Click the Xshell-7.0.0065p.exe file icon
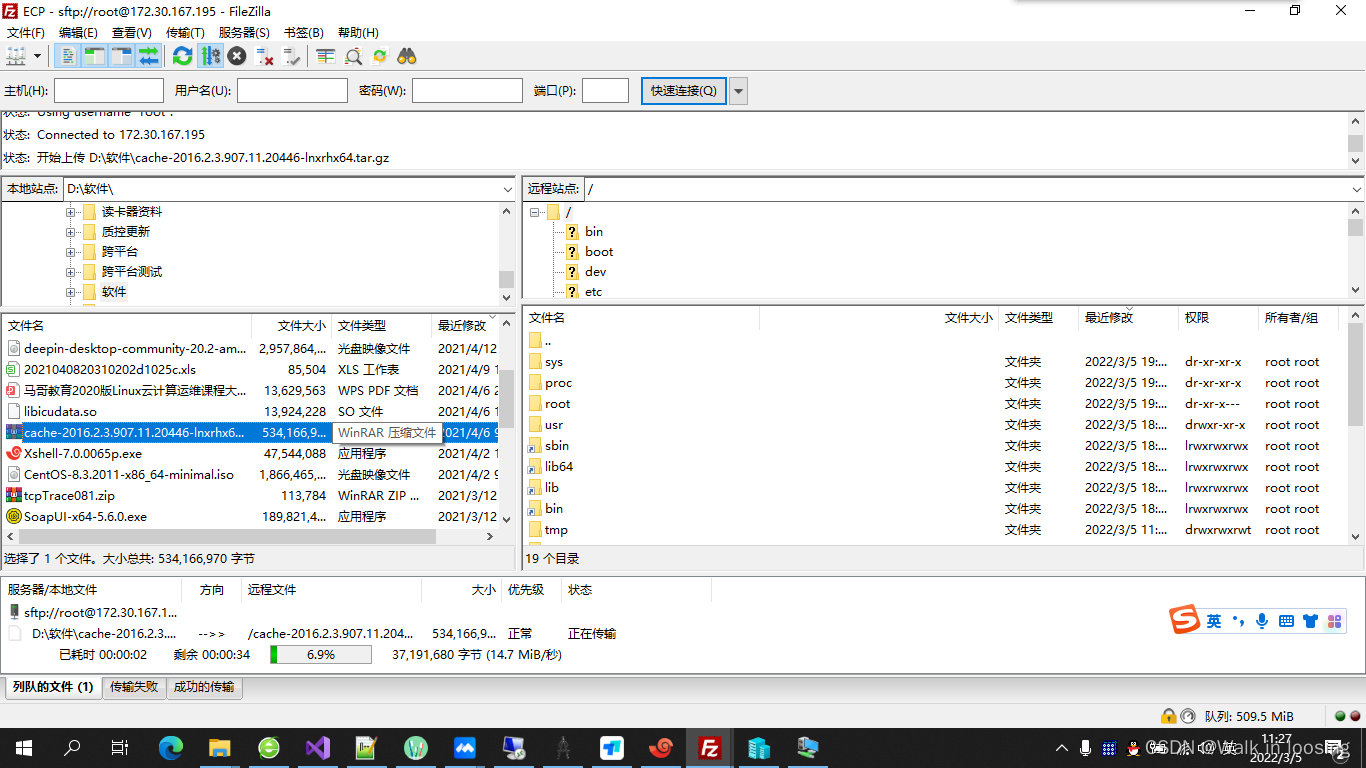Viewport: 1366px width, 768px height. click(14, 453)
